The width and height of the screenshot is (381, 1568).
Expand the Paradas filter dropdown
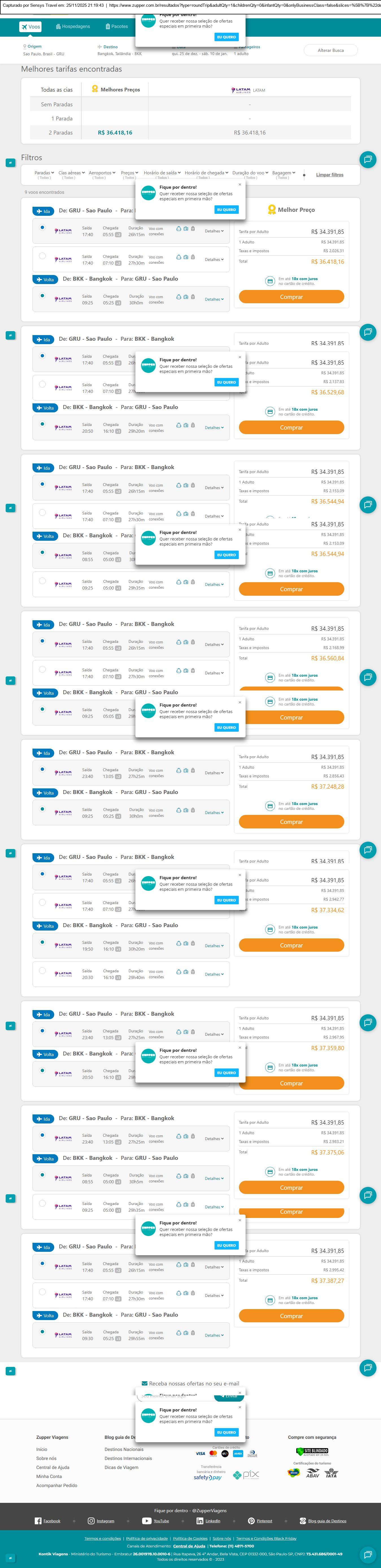44,173
